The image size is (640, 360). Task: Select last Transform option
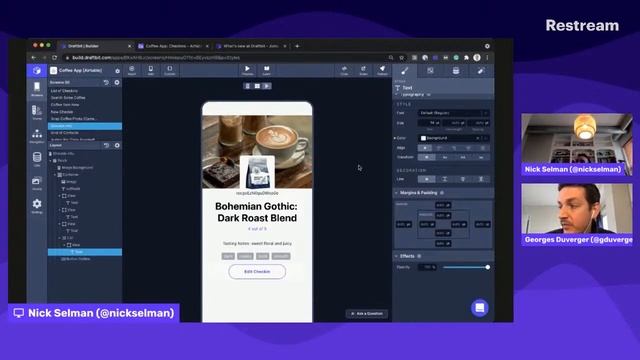(x=481, y=157)
